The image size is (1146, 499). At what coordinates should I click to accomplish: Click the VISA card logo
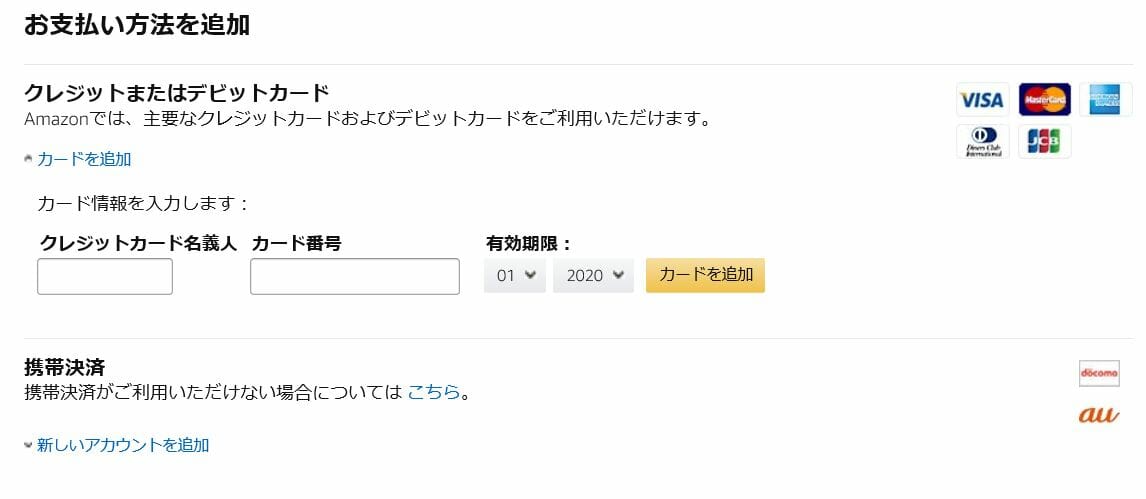click(x=981, y=100)
